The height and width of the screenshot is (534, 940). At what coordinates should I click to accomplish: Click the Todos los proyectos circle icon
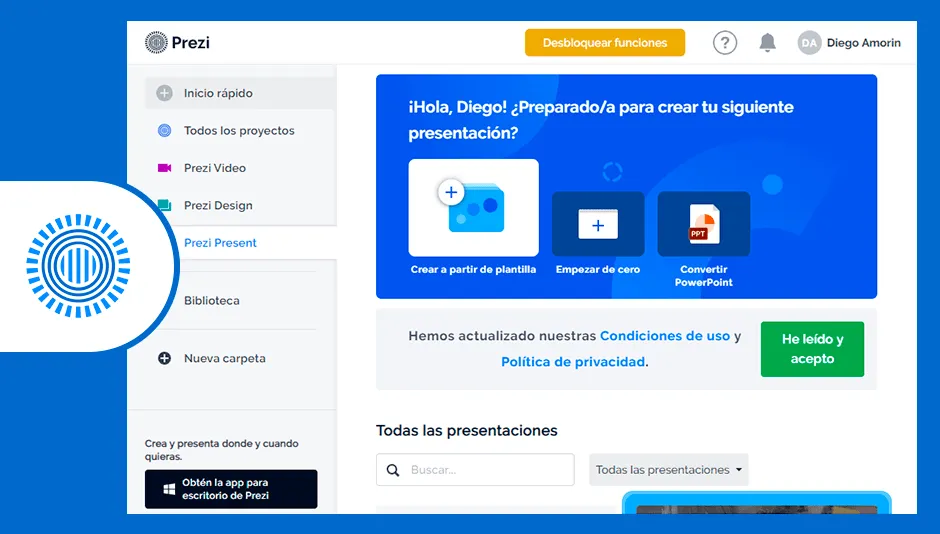(164, 131)
